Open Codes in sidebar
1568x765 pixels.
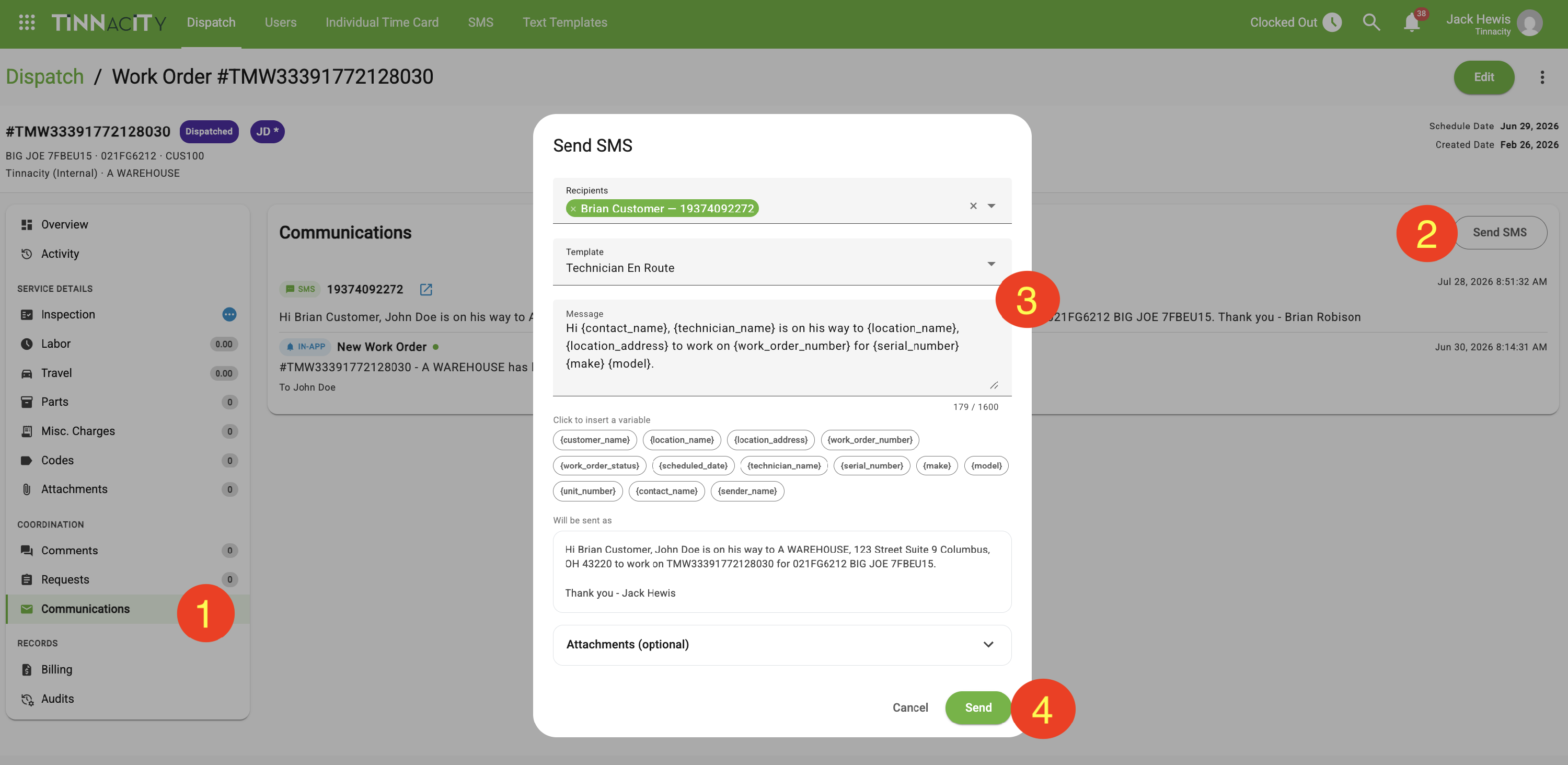pos(127,461)
